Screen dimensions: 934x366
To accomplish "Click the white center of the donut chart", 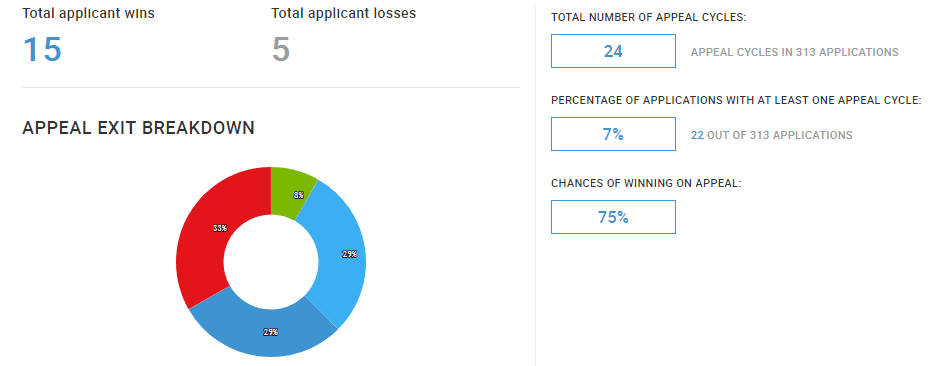I will [271, 262].
